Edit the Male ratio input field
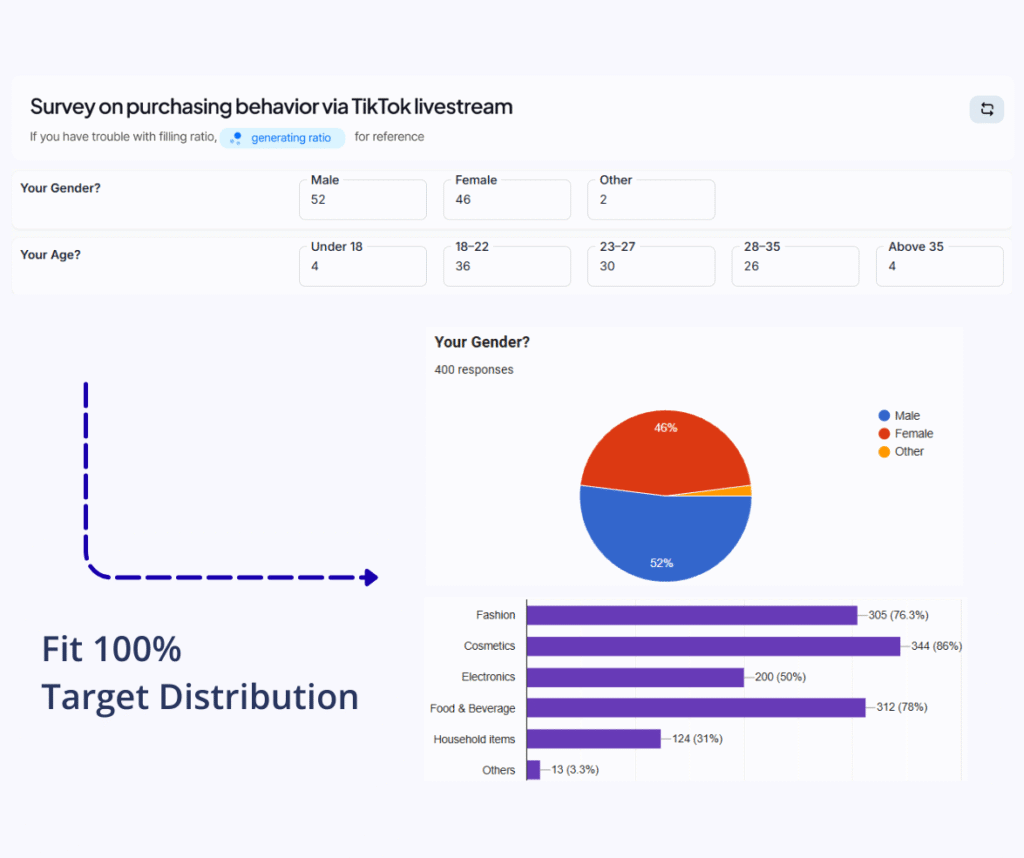1024x858 pixels. click(x=362, y=200)
